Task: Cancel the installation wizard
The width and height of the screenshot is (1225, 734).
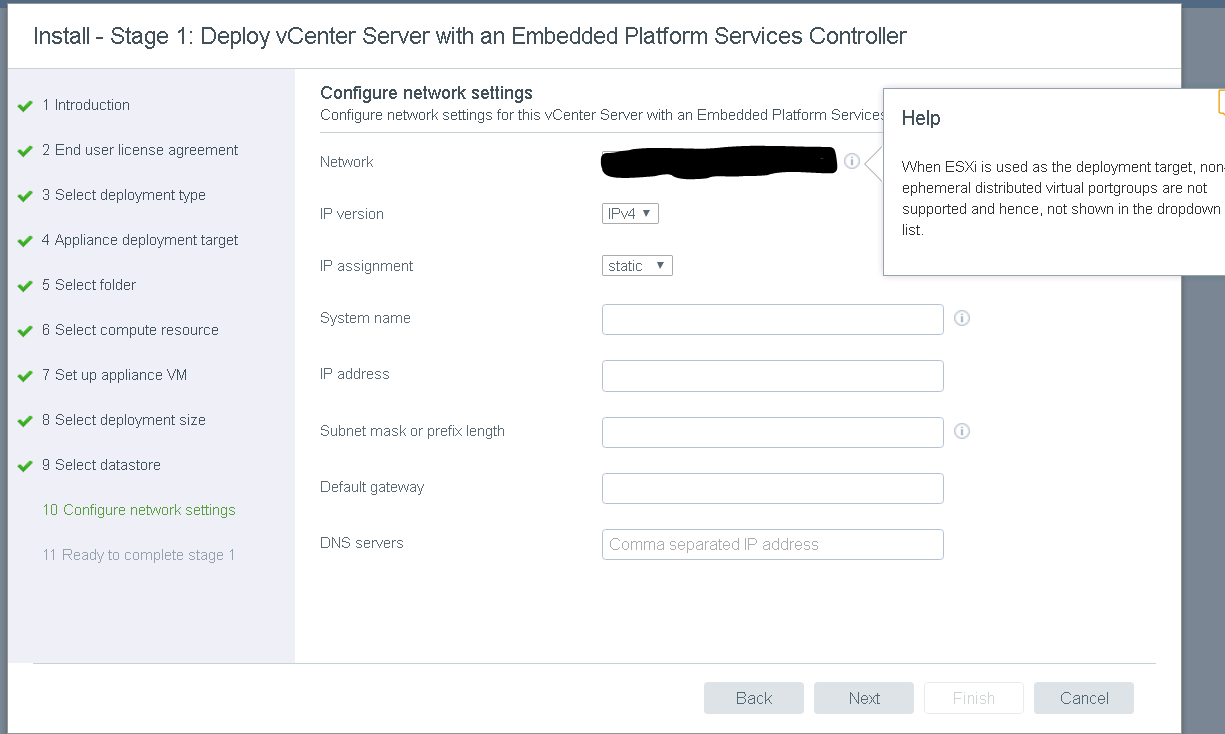Action: pos(1084,698)
